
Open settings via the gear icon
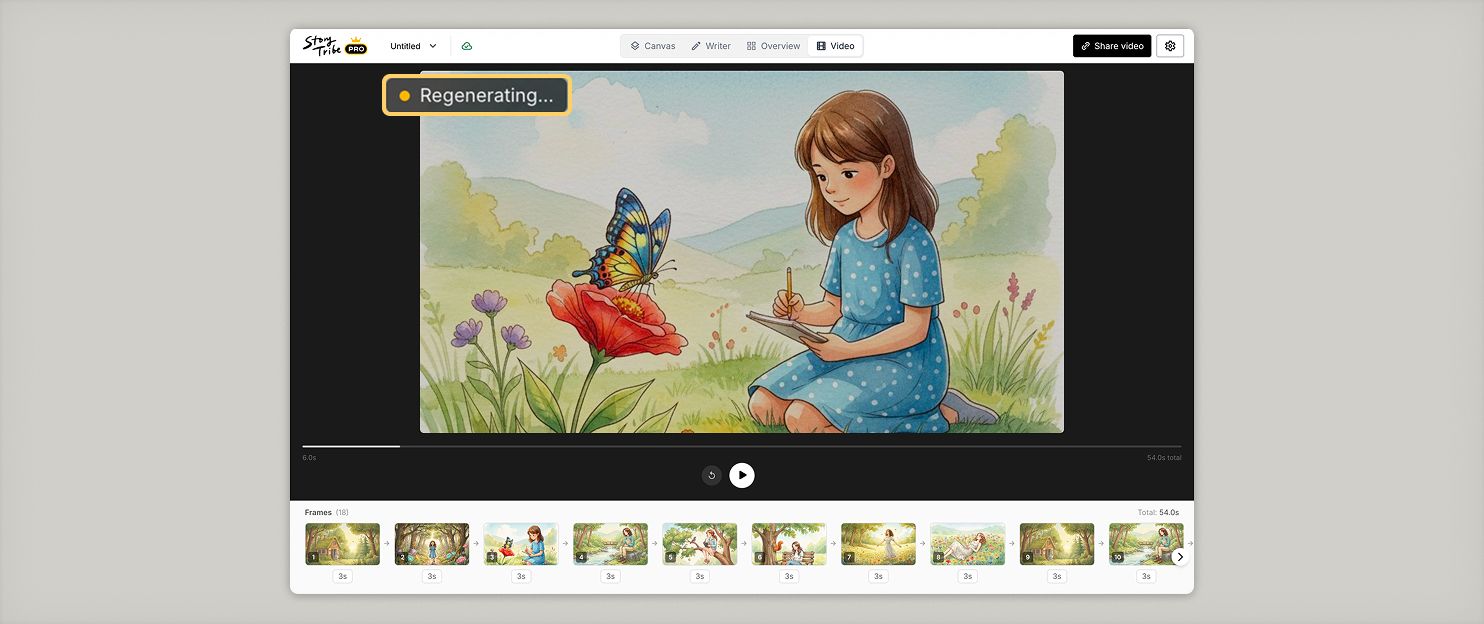pyautogui.click(x=1169, y=45)
